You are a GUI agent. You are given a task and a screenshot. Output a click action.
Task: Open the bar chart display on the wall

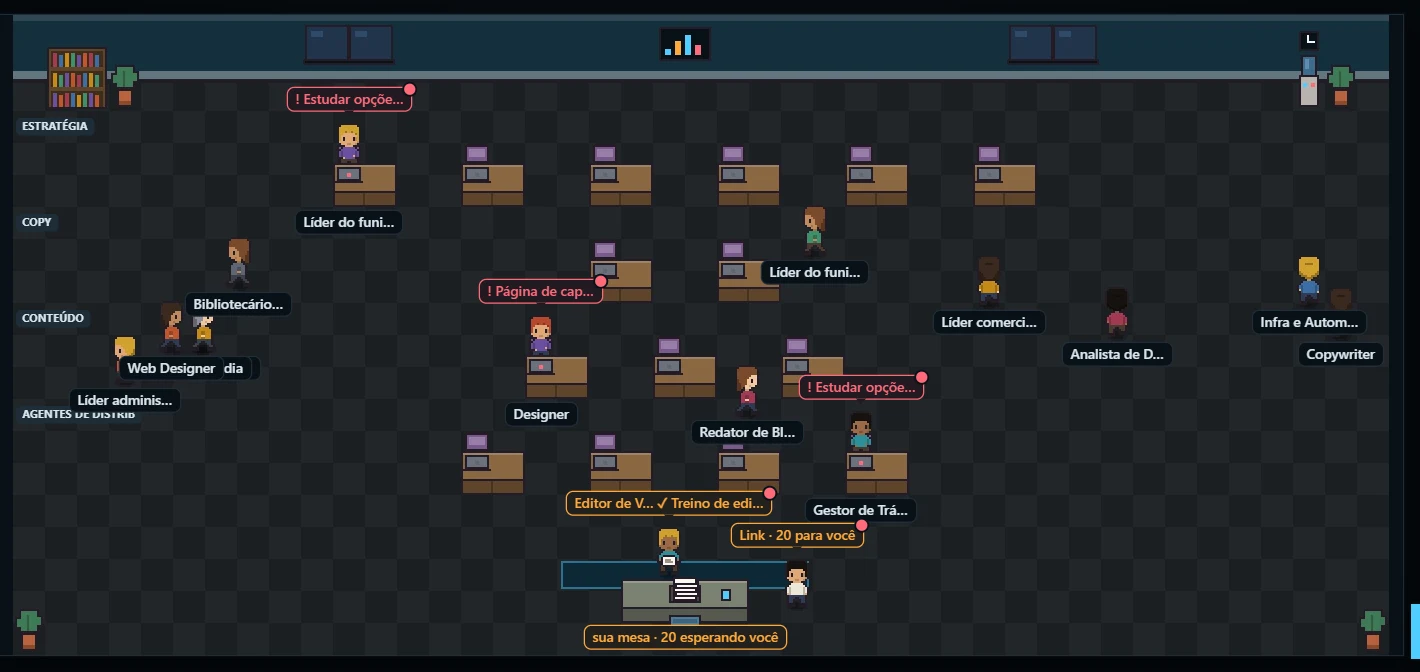(685, 44)
